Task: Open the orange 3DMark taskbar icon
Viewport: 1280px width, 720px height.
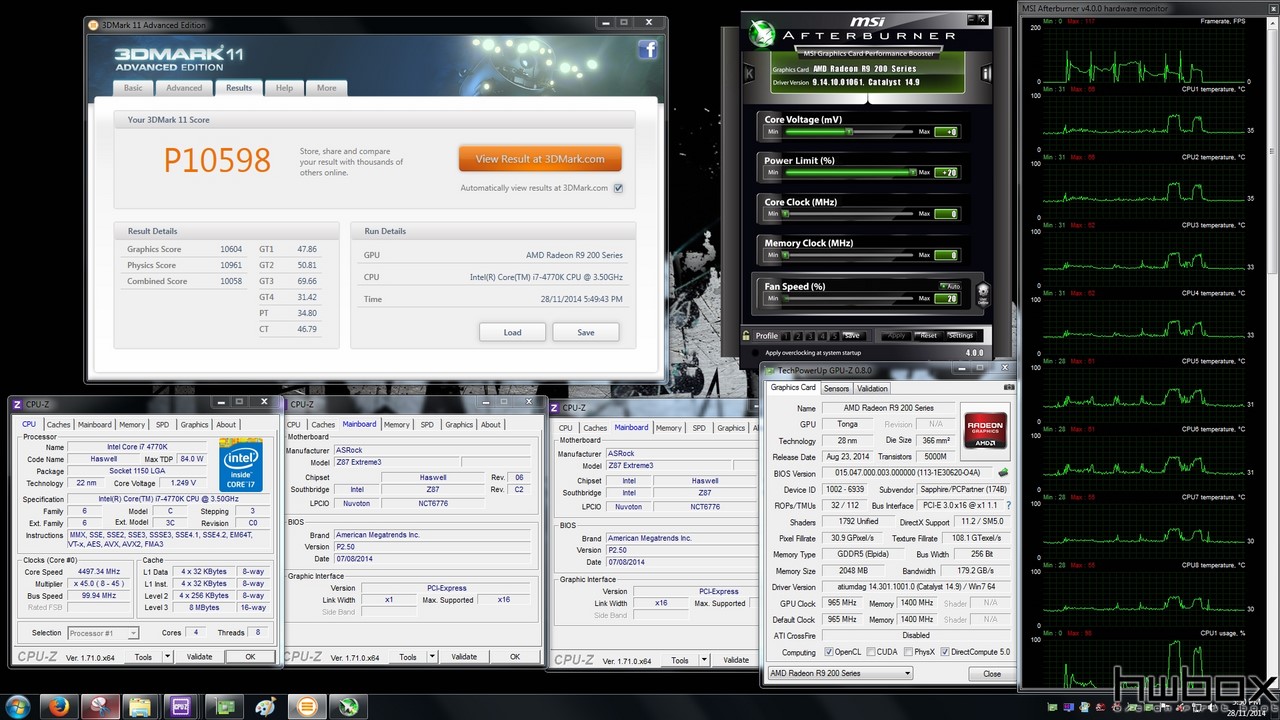Action: (307, 707)
